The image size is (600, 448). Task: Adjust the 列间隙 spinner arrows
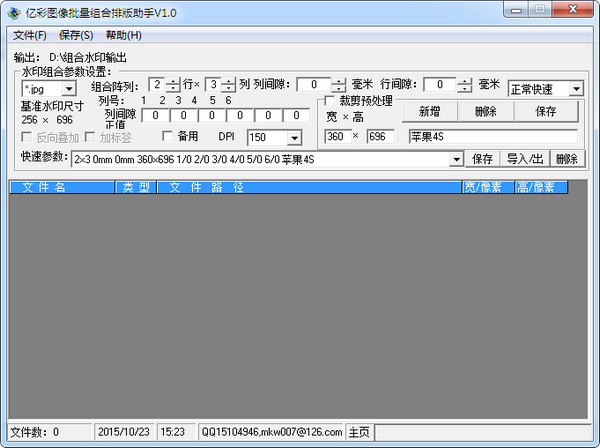coord(341,85)
